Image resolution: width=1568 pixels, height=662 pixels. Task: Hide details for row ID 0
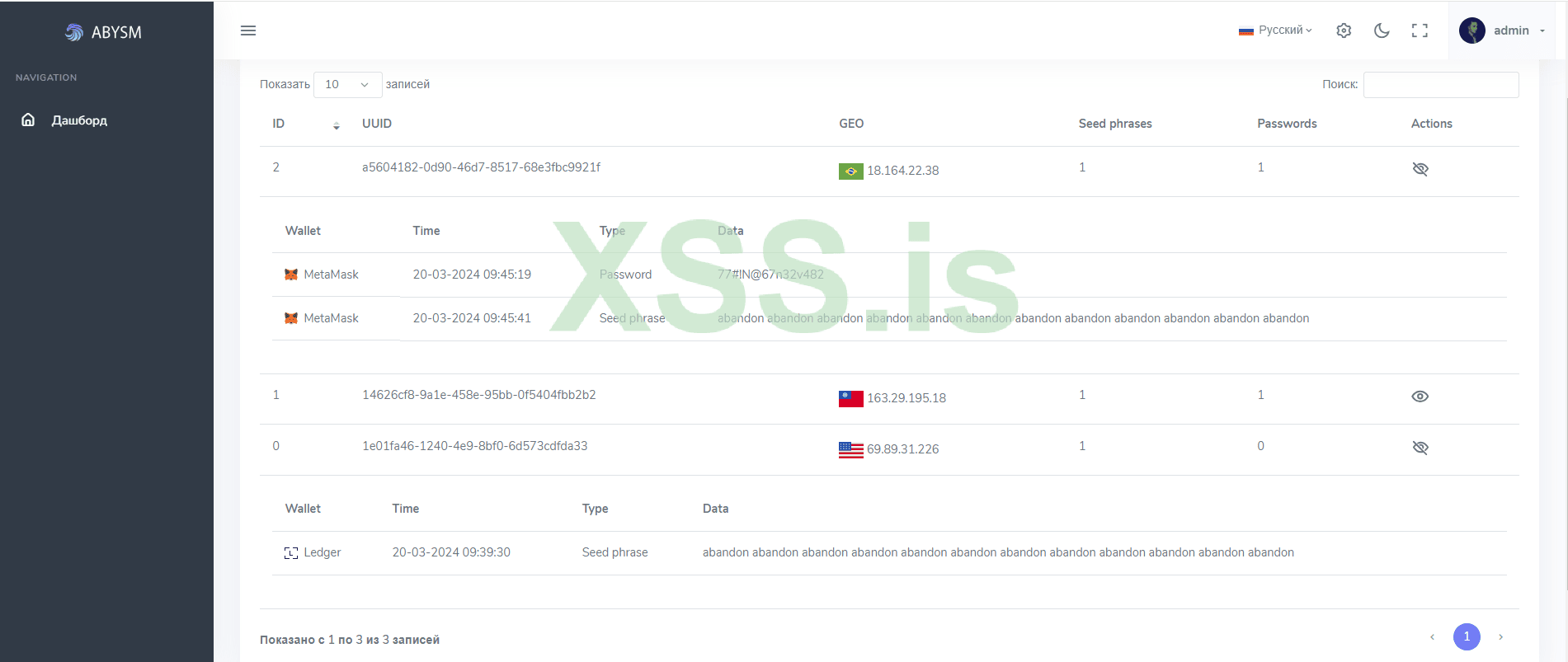point(1420,448)
